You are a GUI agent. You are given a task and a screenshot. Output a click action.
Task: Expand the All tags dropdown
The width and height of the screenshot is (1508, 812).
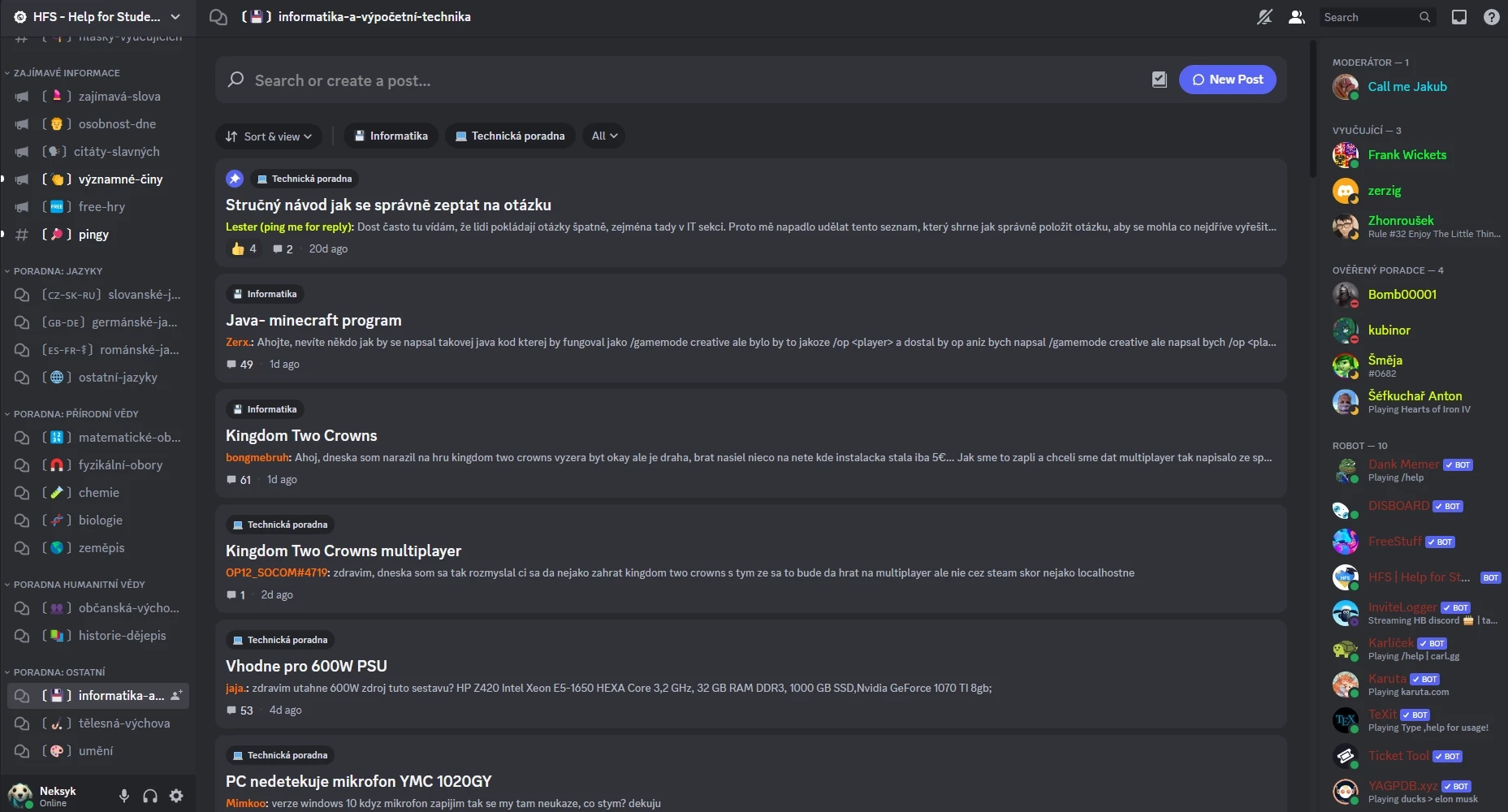pos(605,136)
